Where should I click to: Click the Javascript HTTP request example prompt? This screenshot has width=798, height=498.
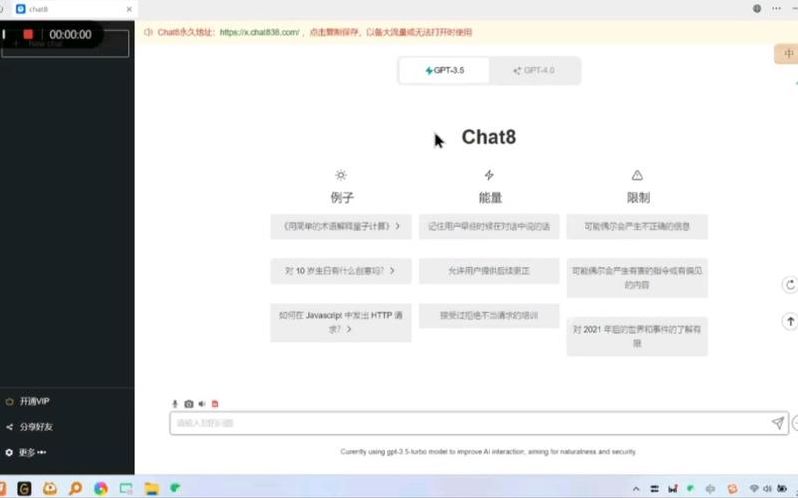tap(341, 323)
